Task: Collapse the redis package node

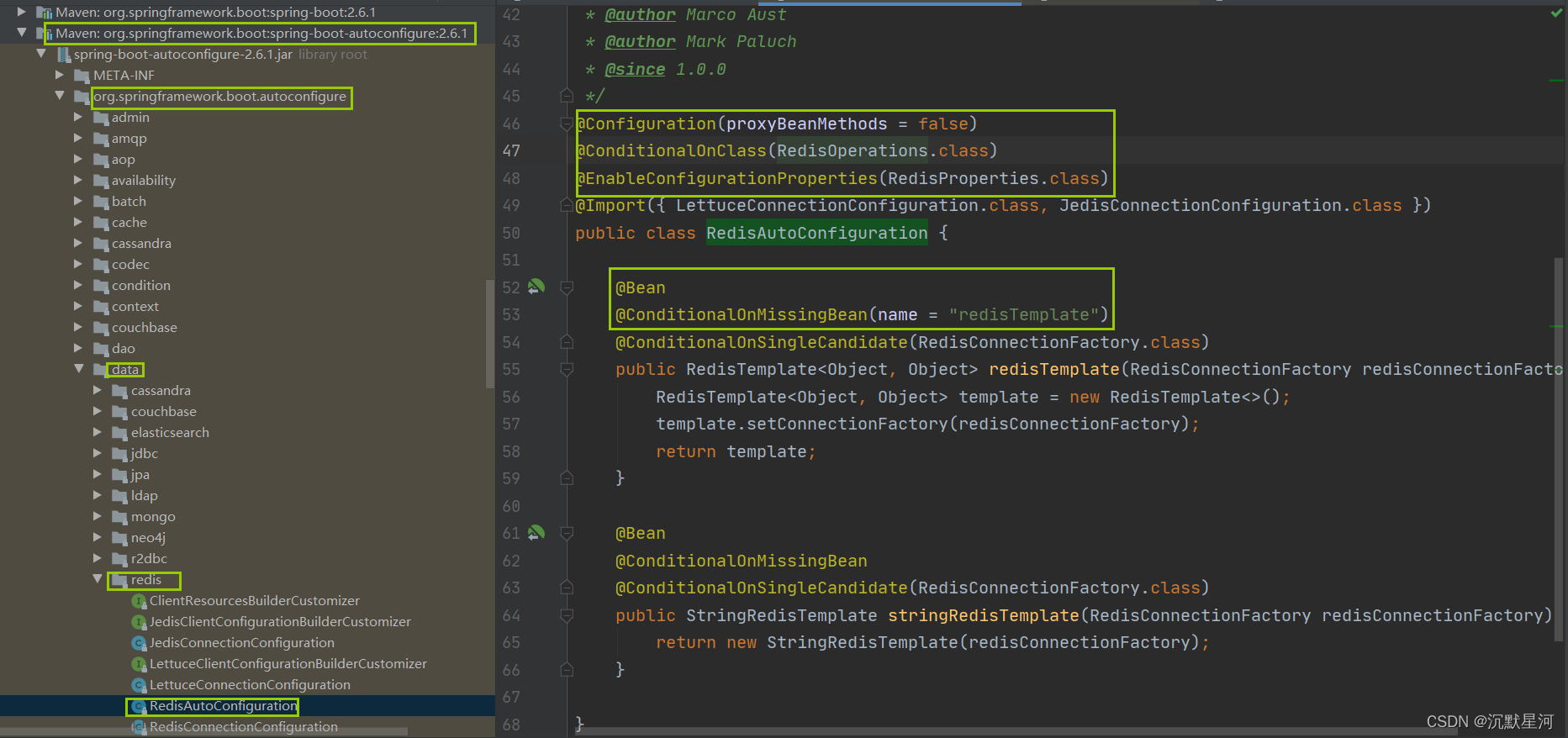Action: click(x=98, y=579)
